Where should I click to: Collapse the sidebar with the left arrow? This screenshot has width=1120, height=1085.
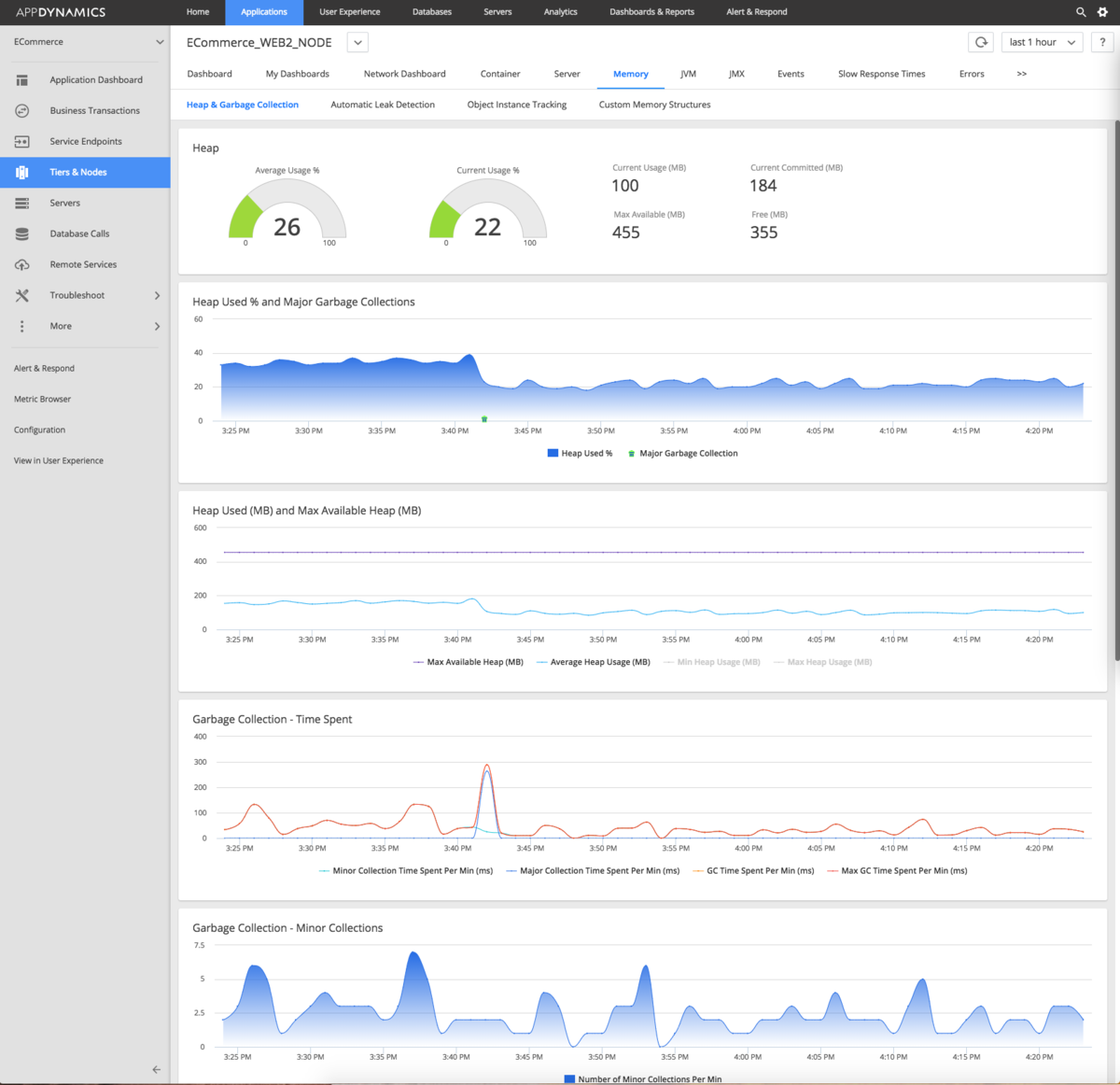(156, 1070)
